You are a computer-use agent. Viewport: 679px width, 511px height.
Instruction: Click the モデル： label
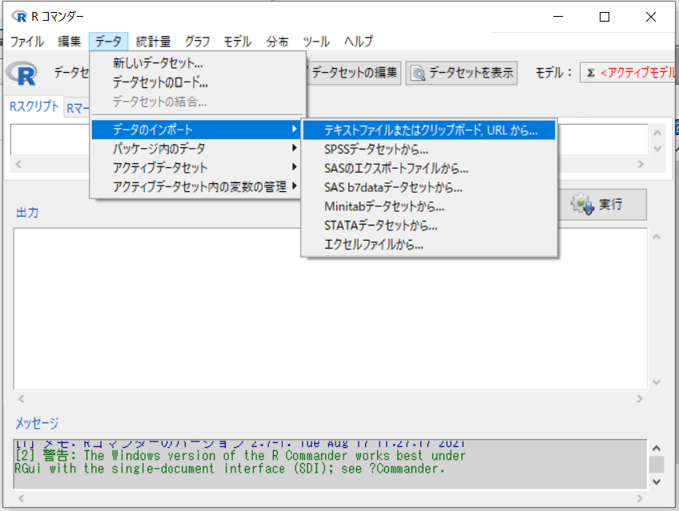[x=554, y=73]
